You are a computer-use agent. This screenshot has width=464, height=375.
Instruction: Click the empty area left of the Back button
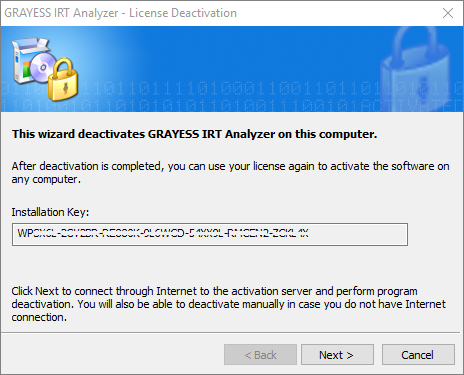[x=113, y=355]
